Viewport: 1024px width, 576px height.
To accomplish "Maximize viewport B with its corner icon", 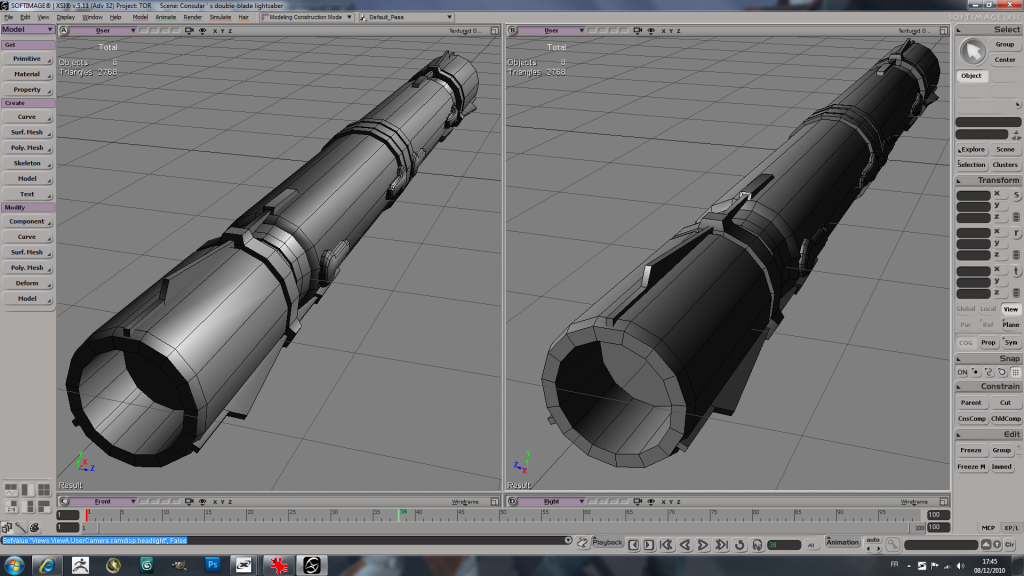I will (944, 31).
